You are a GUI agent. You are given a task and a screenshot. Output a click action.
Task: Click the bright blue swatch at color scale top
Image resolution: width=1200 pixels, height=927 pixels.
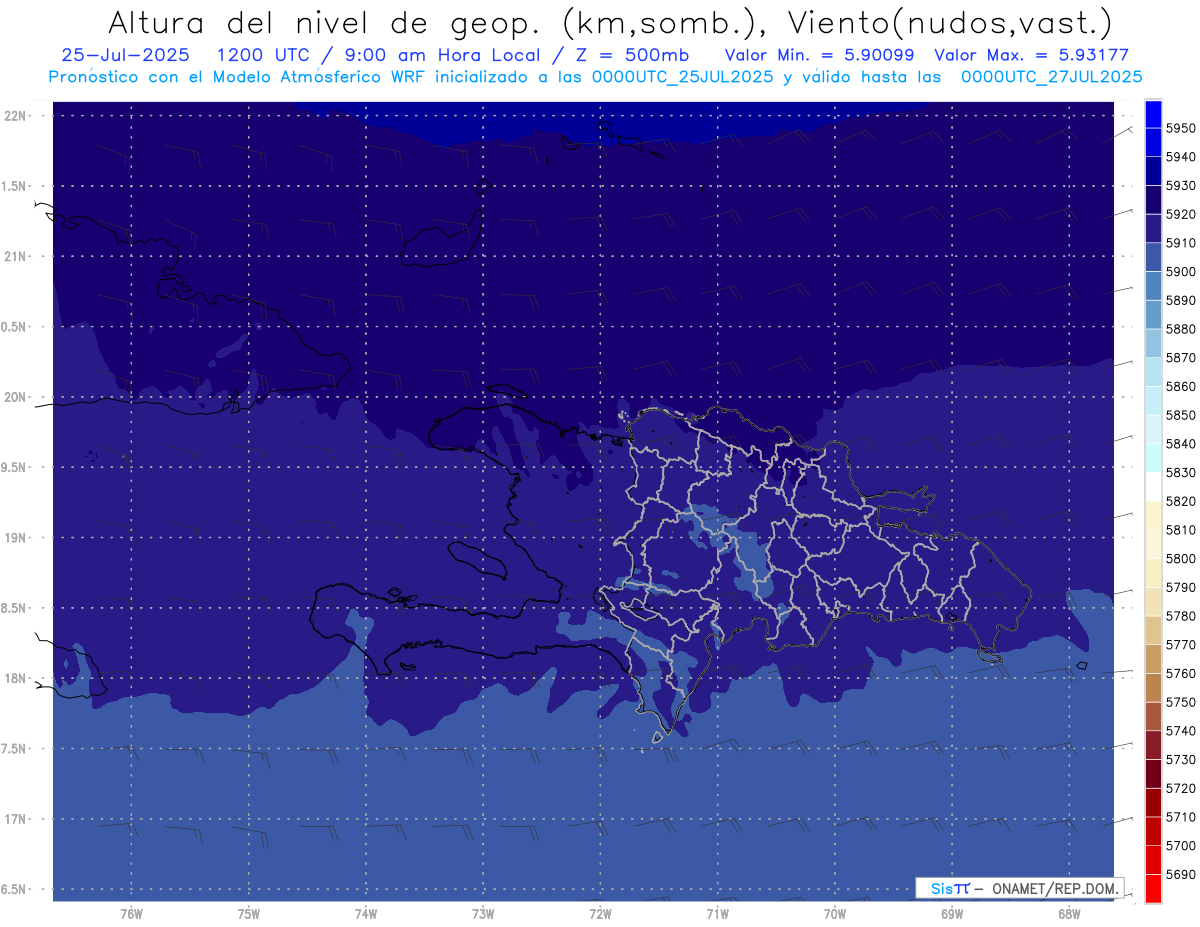[1152, 114]
